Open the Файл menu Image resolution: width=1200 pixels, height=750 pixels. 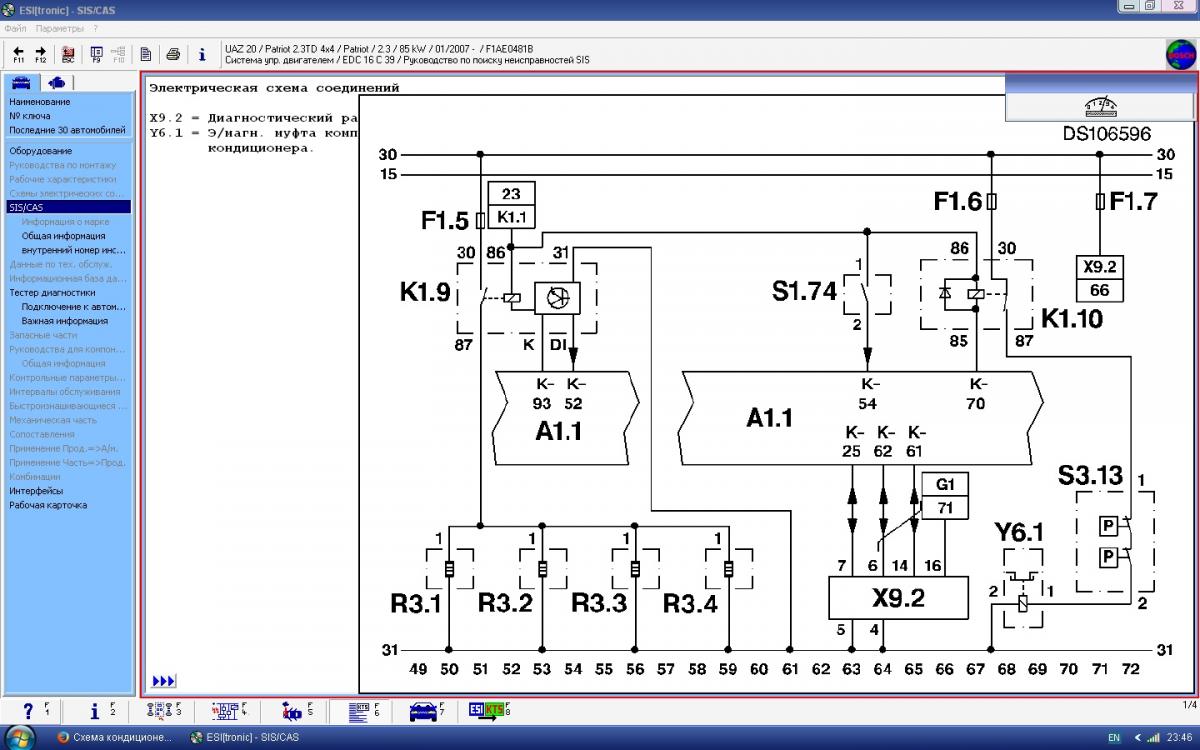click(x=15, y=28)
